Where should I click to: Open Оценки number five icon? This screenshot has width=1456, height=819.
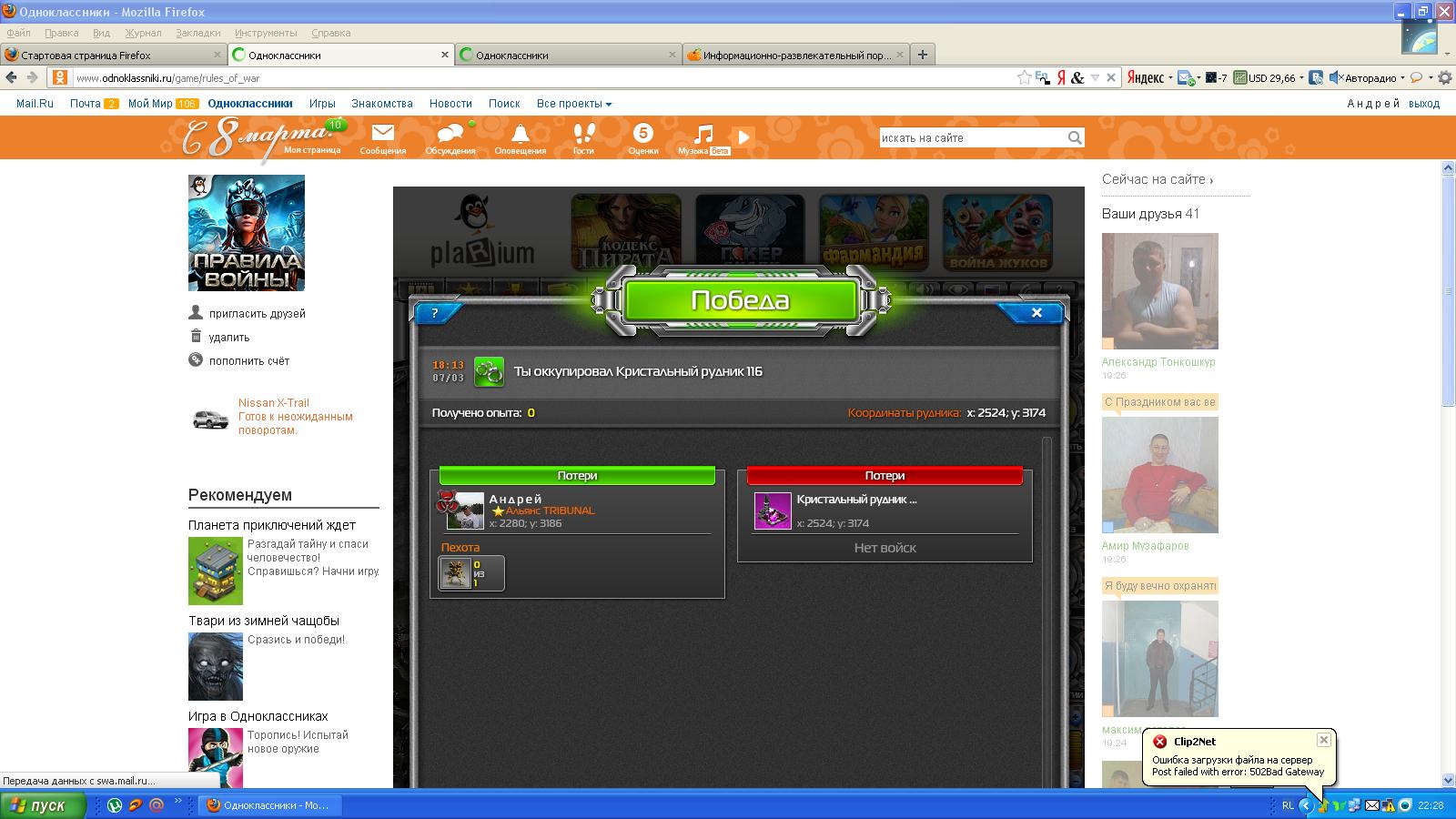[642, 133]
